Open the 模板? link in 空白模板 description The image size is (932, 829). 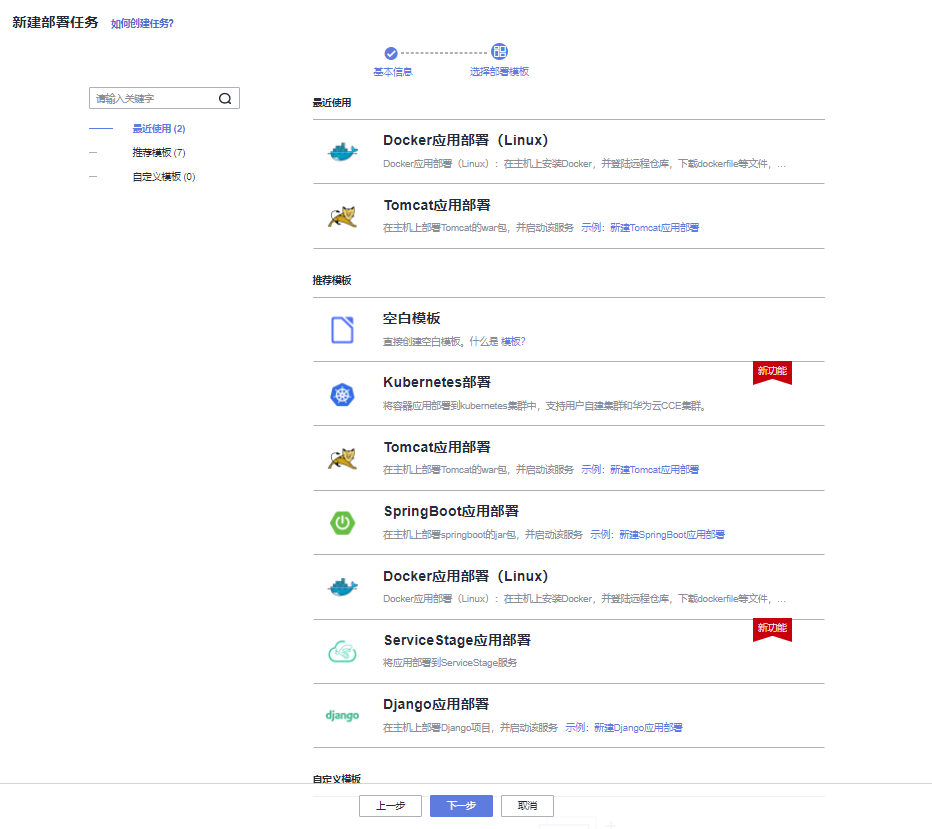[x=513, y=341]
